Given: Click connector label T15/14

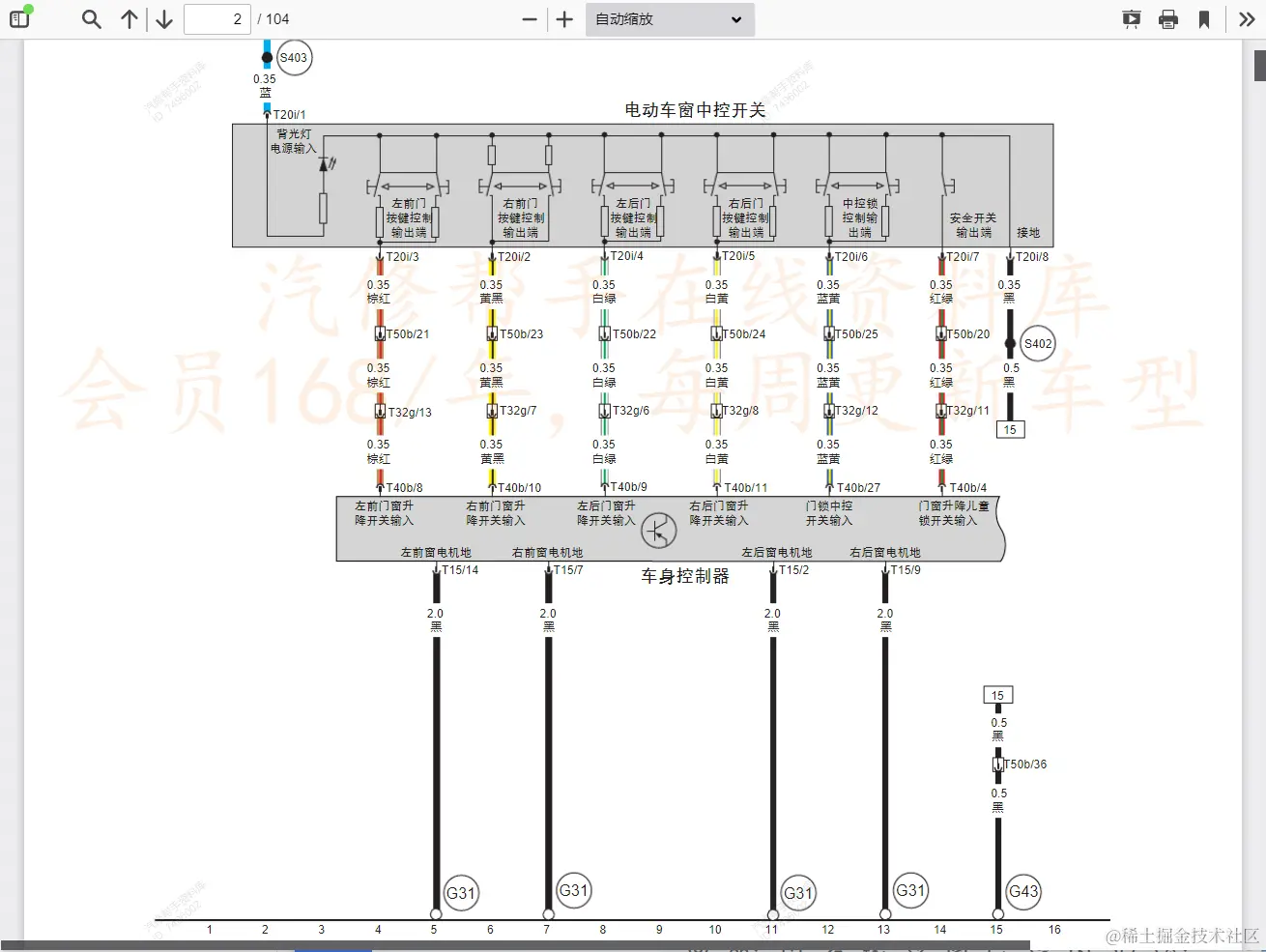Looking at the screenshot, I should click(x=460, y=570).
